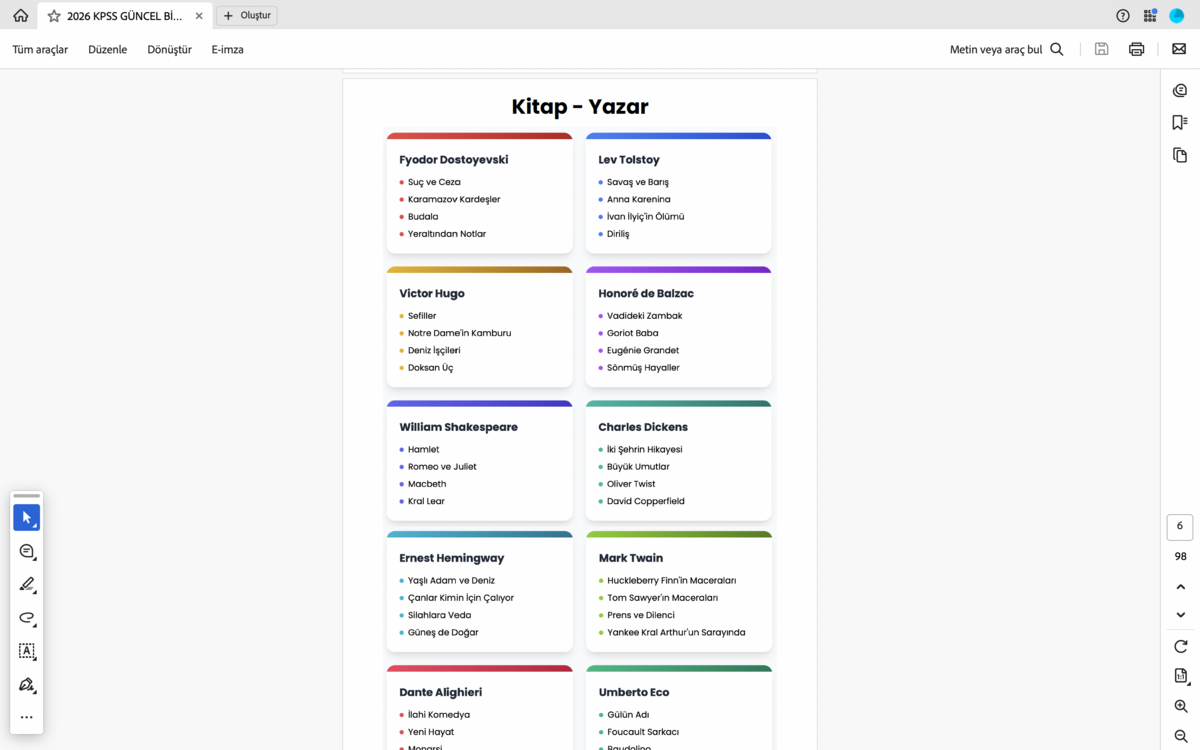Click the Lev Tolstoy card title
Screen dimensions: 1200x750
click(x=629, y=160)
